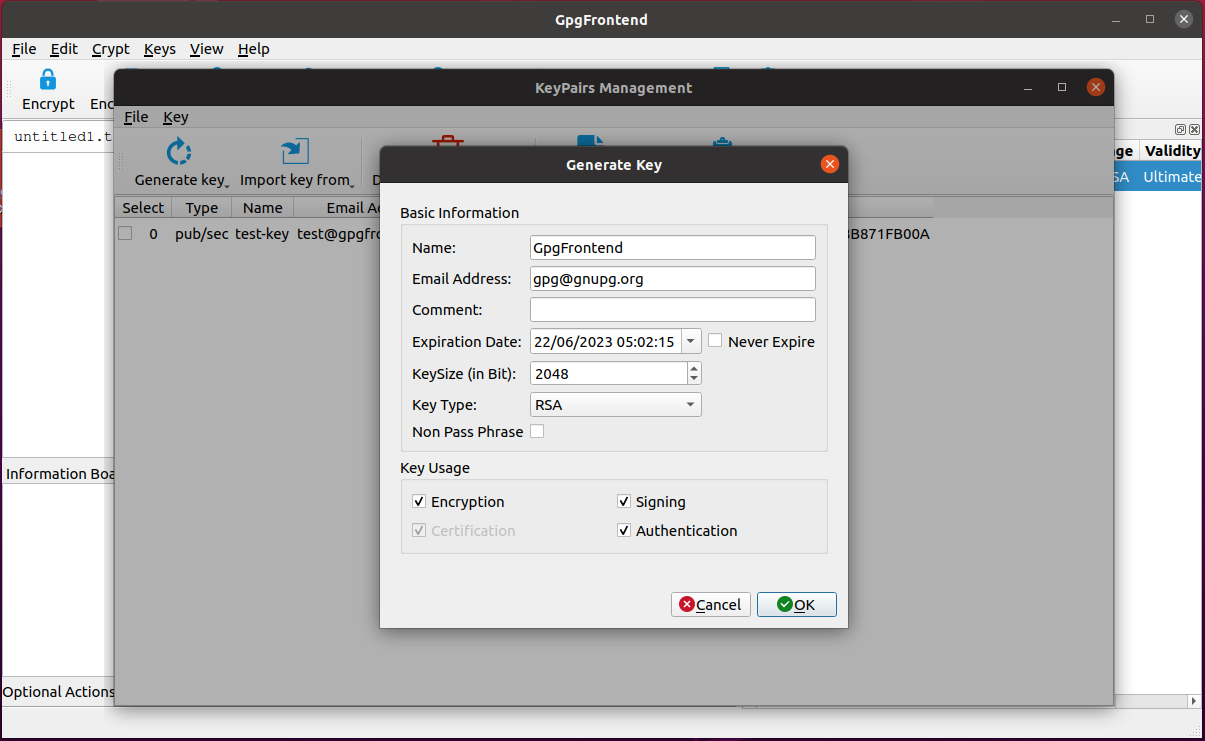The height and width of the screenshot is (741, 1205).
Task: Open the Help menu
Action: tap(254, 49)
